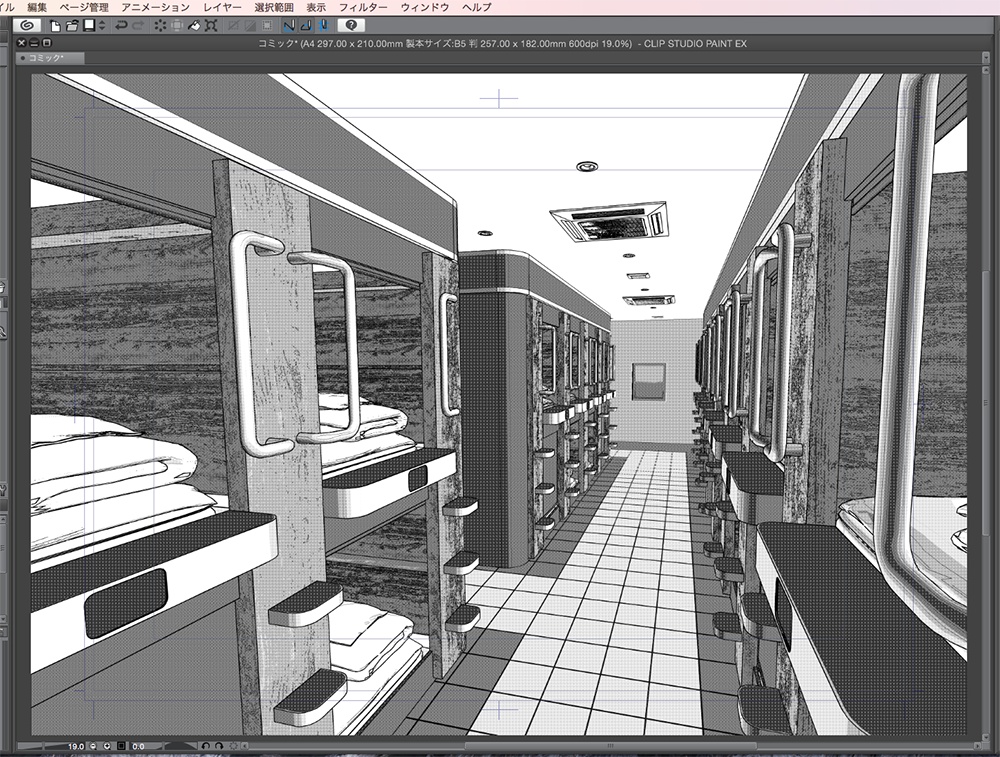Open the レイヤー menu
Image resolution: width=1000 pixels, height=757 pixels.
(x=222, y=8)
